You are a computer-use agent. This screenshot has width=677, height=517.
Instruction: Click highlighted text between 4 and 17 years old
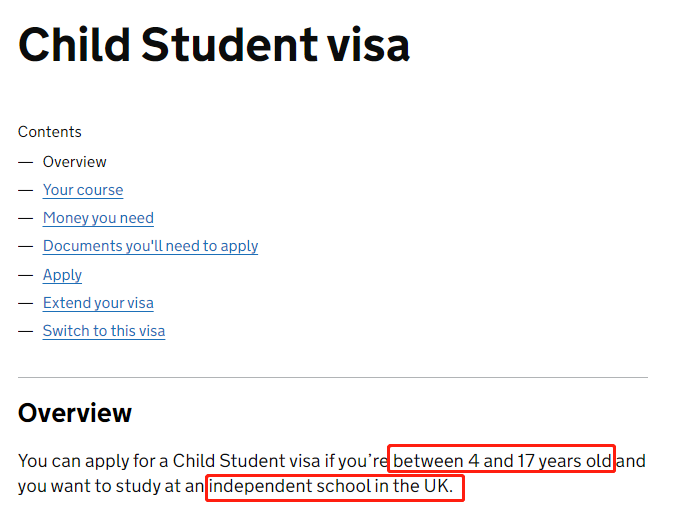(502, 461)
